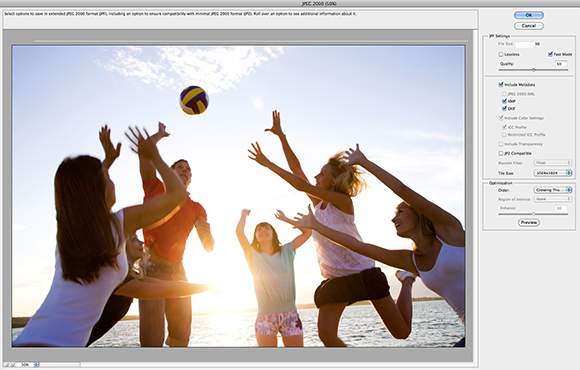Image resolution: width=580 pixels, height=370 pixels.
Task: Toggle the ICC Profile checkbox
Action: [x=504, y=127]
